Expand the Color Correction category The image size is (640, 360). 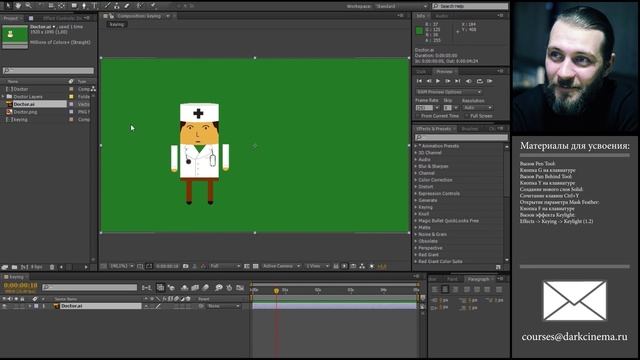[x=416, y=180]
